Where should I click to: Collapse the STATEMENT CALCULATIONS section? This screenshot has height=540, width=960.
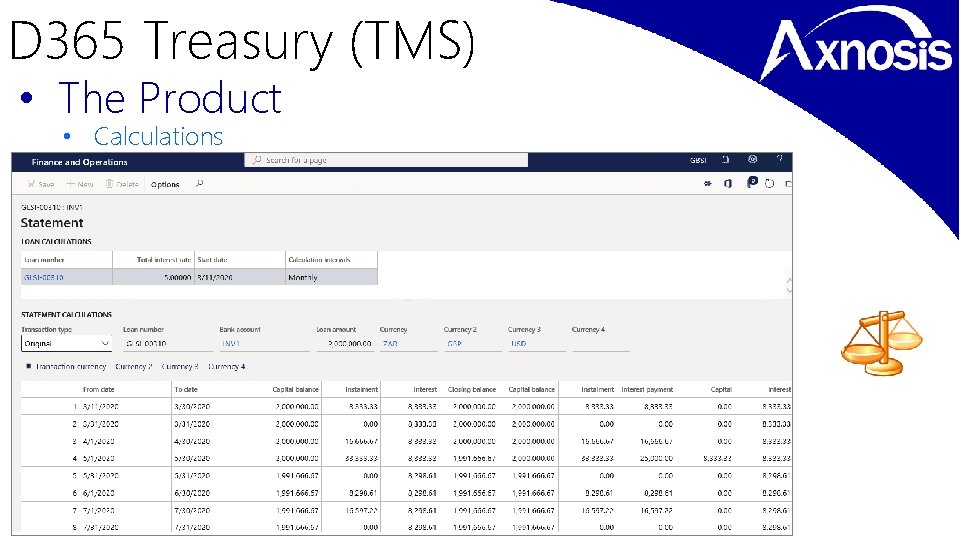coord(66,315)
